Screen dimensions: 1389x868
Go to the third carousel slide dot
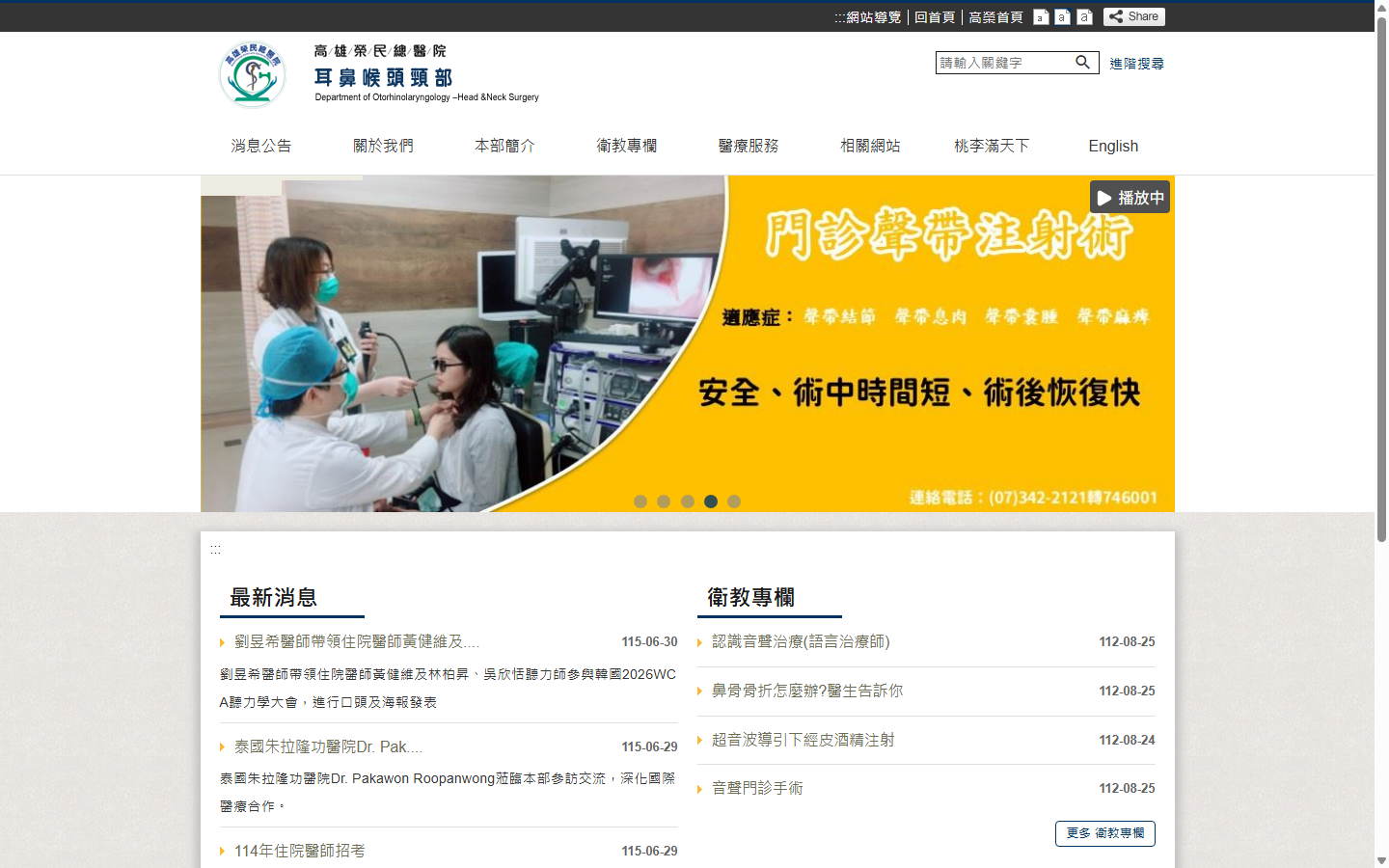(688, 502)
